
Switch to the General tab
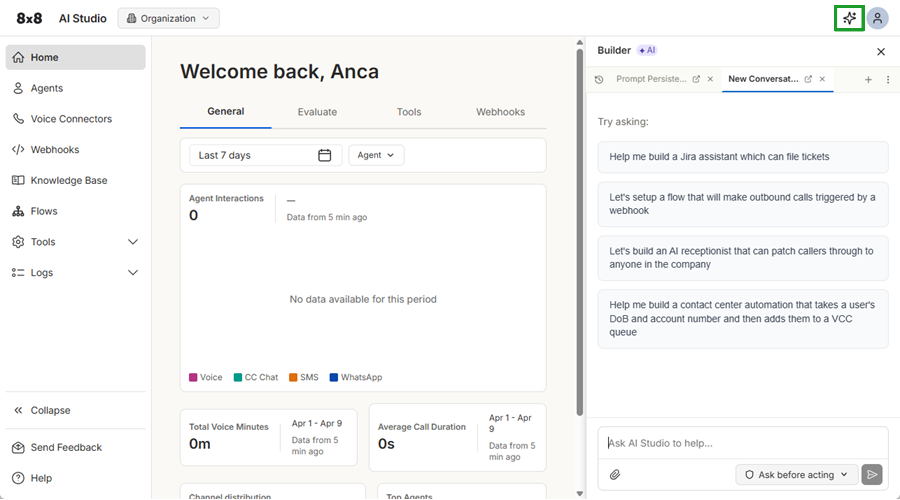point(226,111)
